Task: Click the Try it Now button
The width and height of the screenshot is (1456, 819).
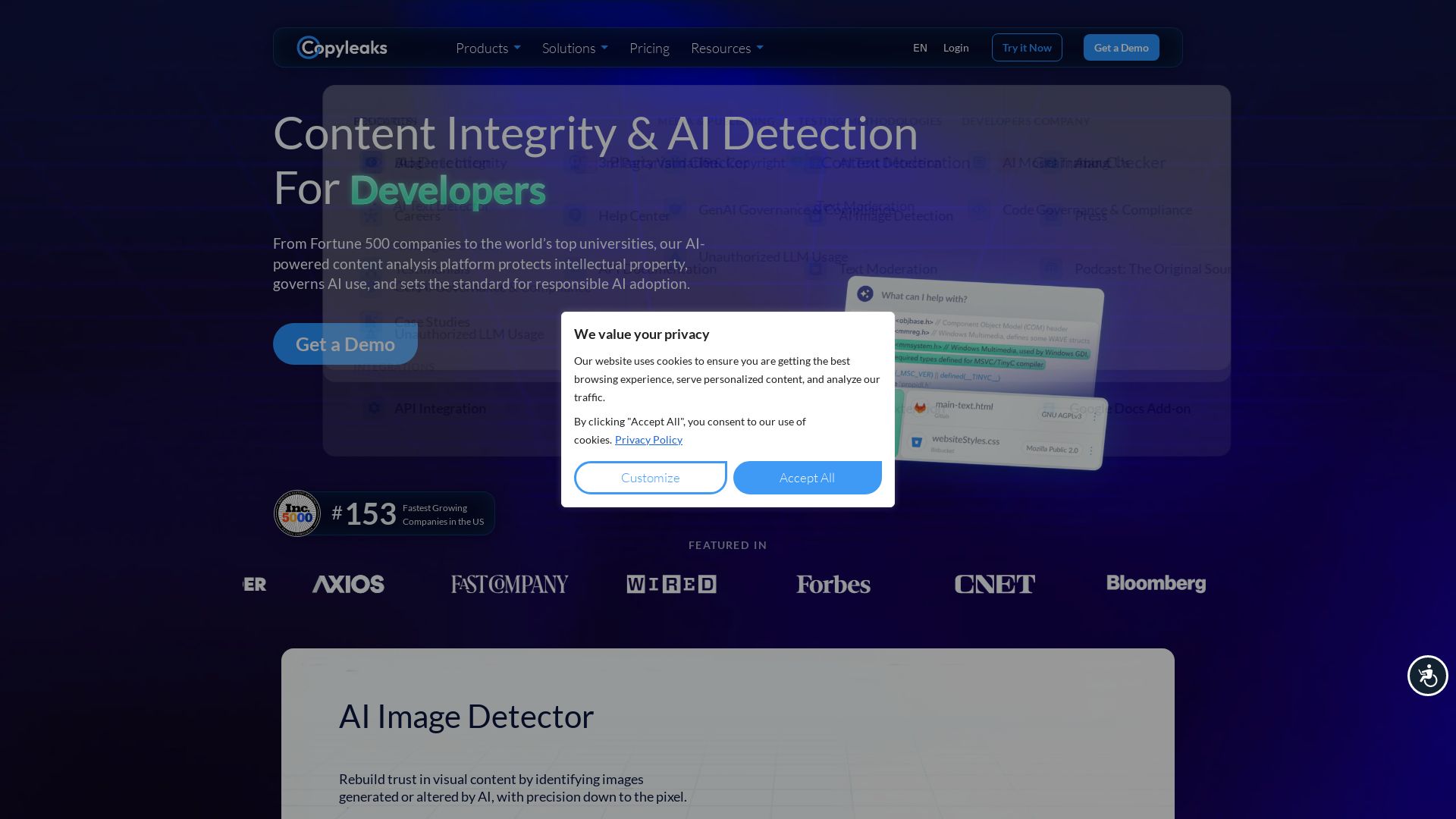Action: 1026,48
